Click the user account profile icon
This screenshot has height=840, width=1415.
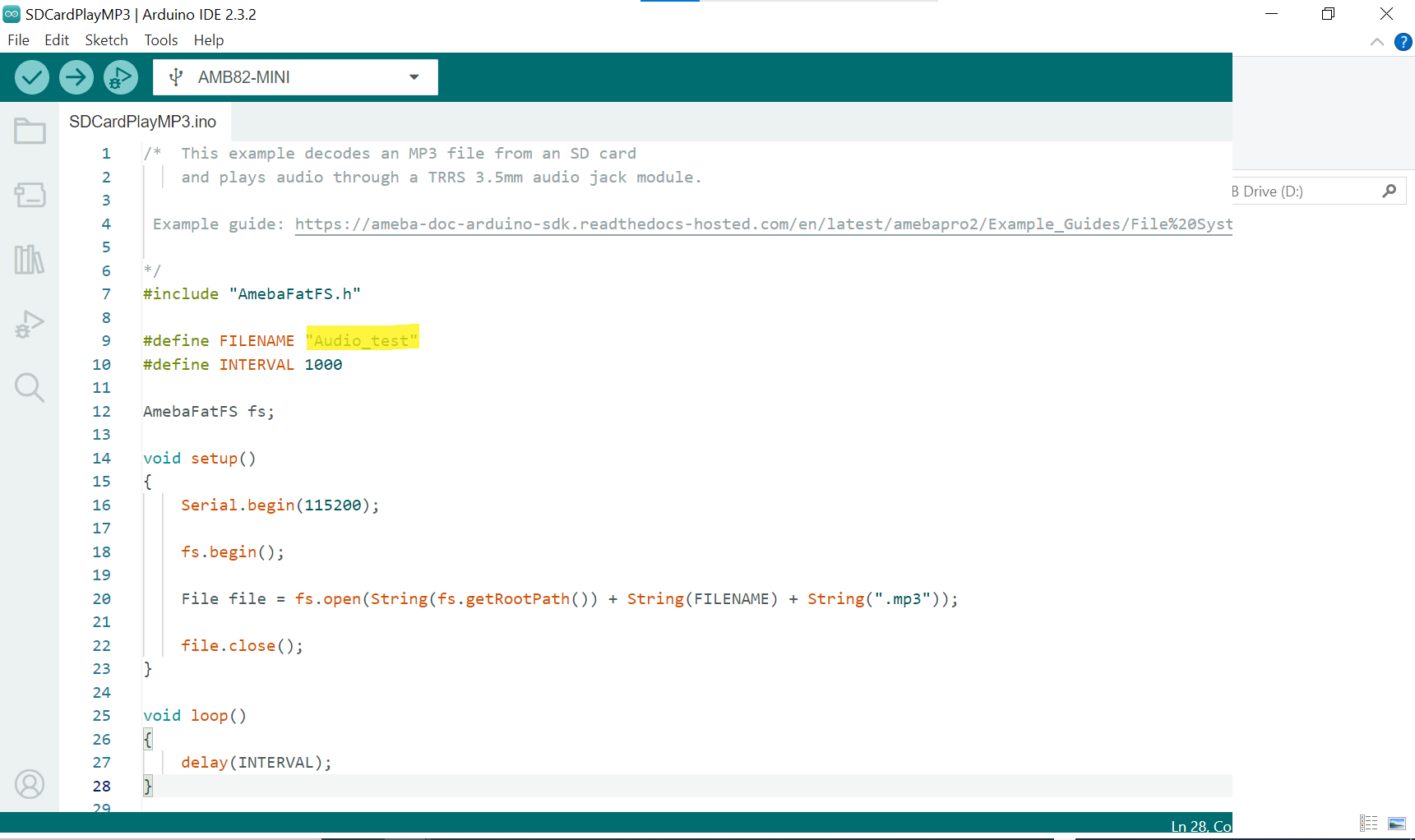coord(30,784)
